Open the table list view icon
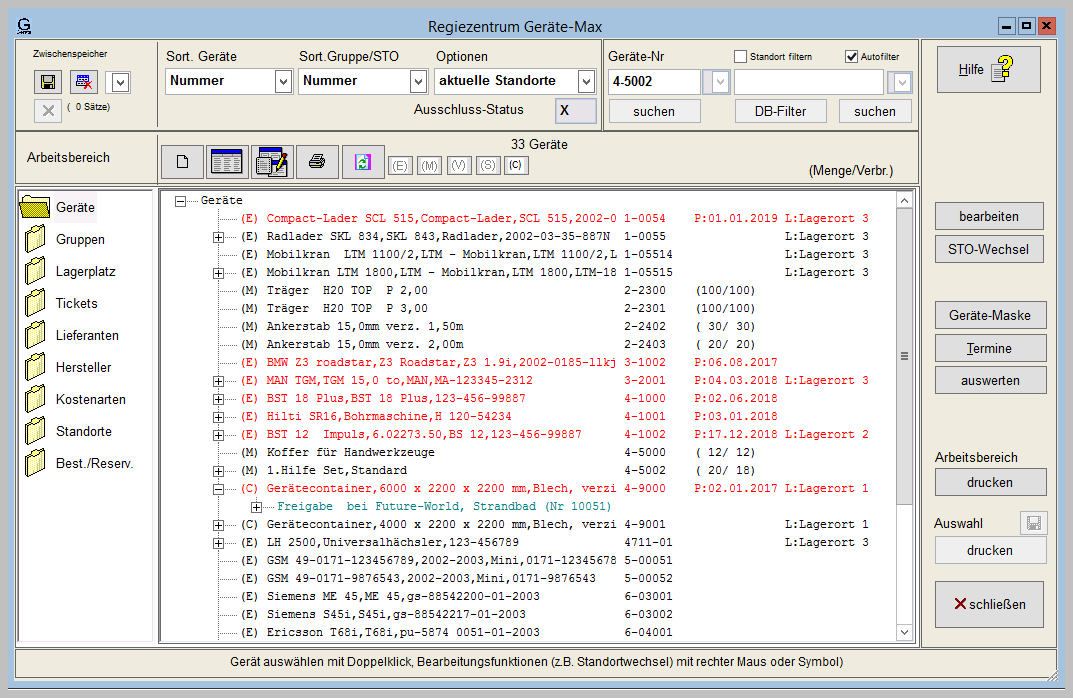The image size is (1073, 698). [x=227, y=161]
